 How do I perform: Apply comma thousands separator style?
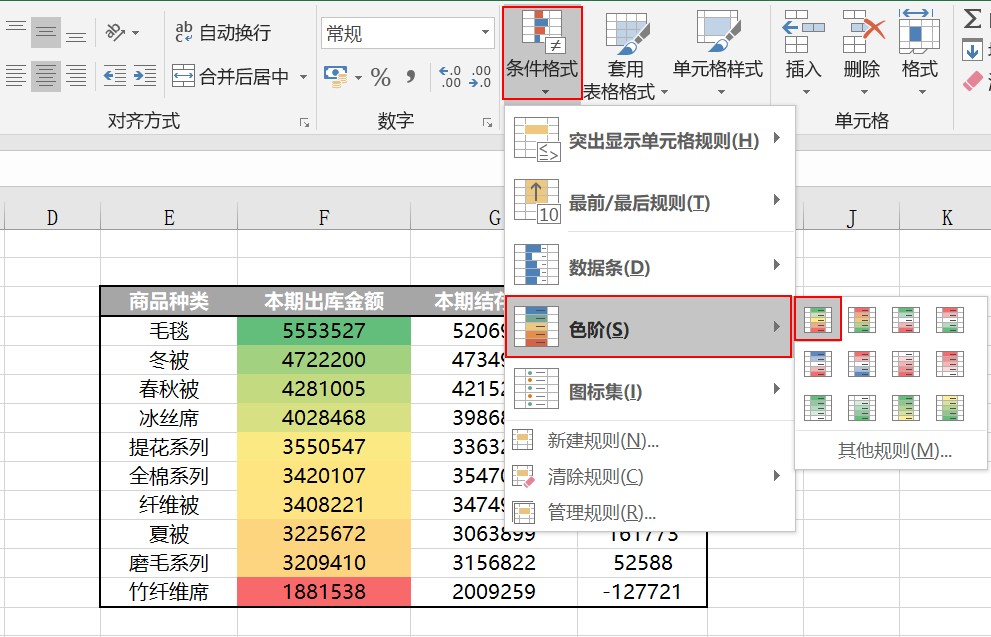(411, 77)
